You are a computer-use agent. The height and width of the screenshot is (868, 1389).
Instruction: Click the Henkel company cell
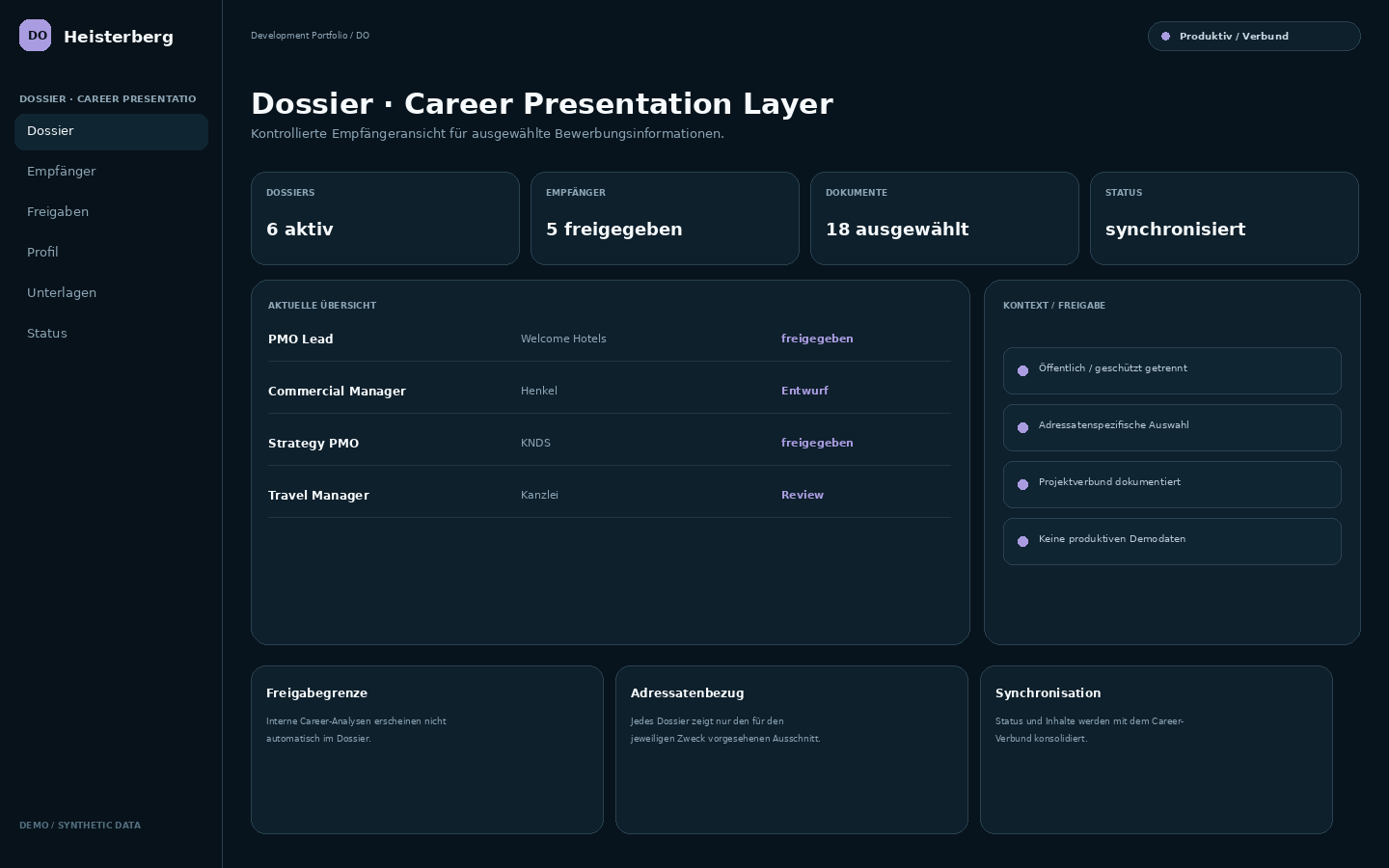(x=539, y=392)
